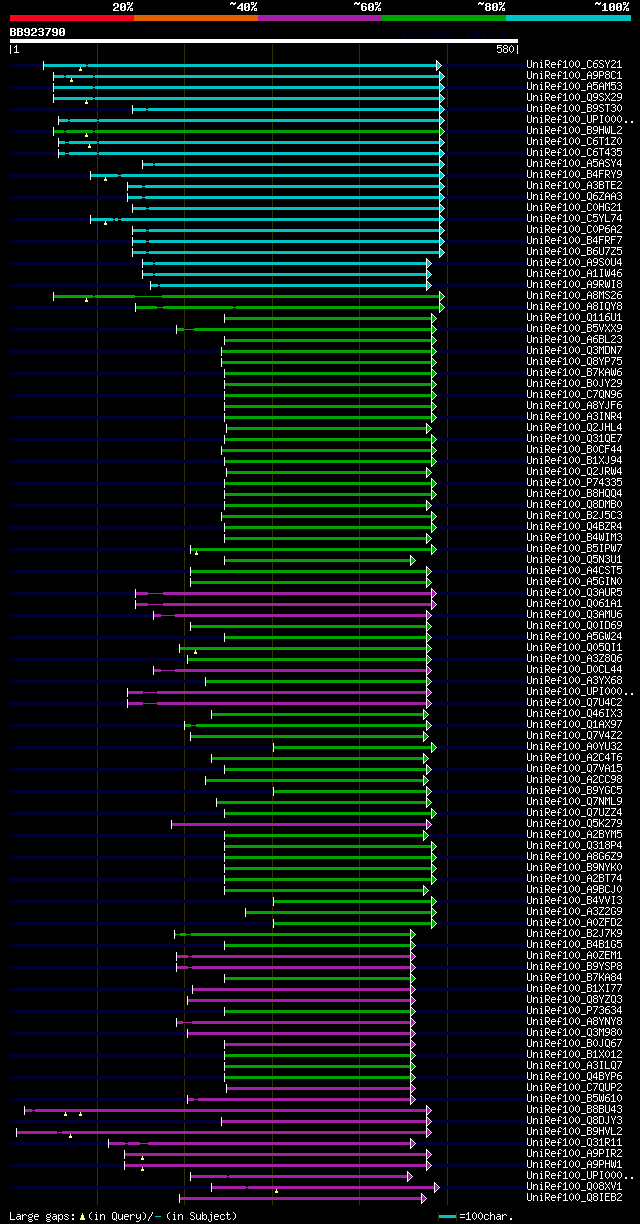This screenshot has height=1224, width=640.
Task: Select the UniRef100_Q8DMB0 label
Action: [x=574, y=504]
